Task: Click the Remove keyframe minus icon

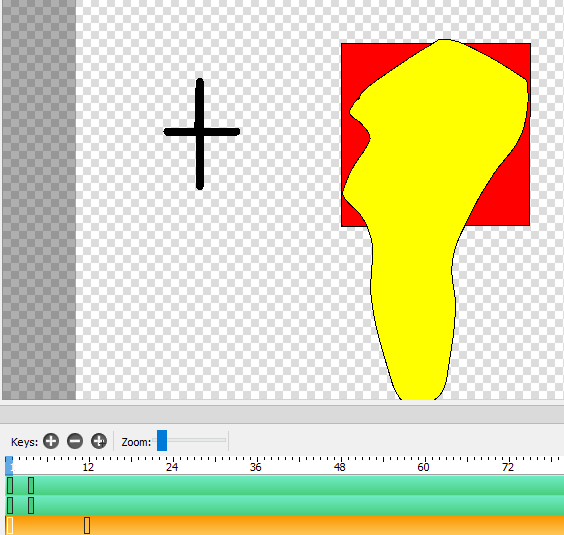Action: tap(75, 441)
